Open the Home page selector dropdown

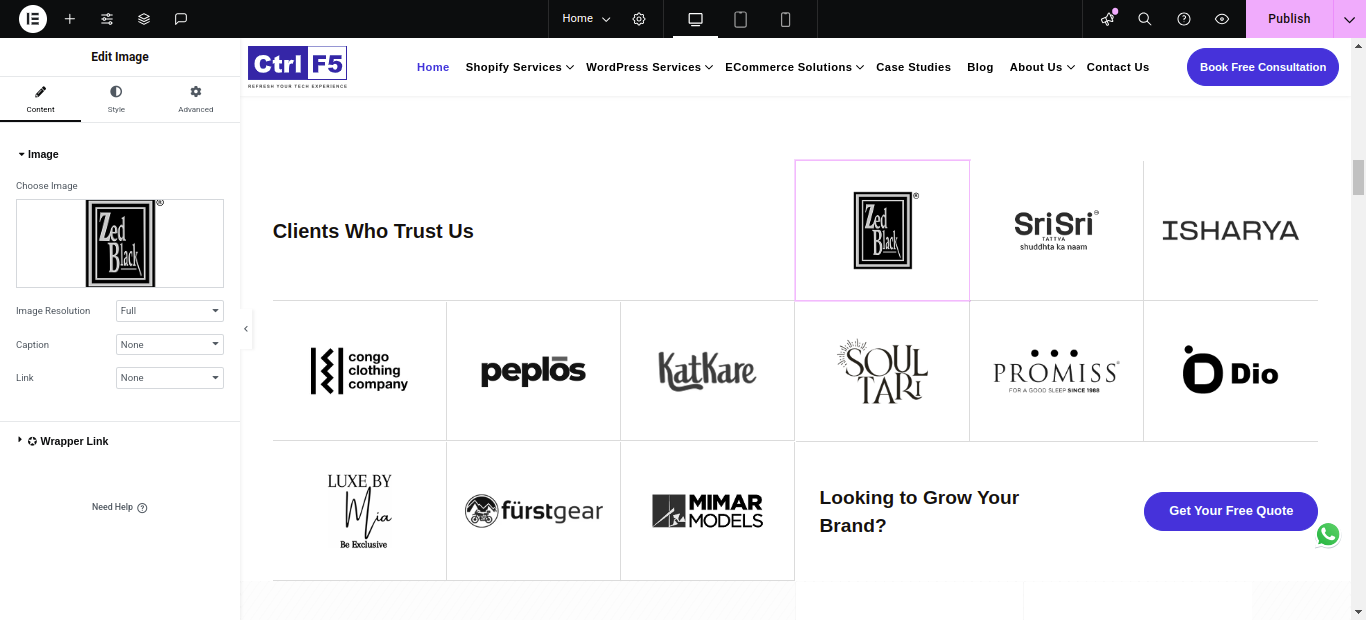click(x=586, y=19)
